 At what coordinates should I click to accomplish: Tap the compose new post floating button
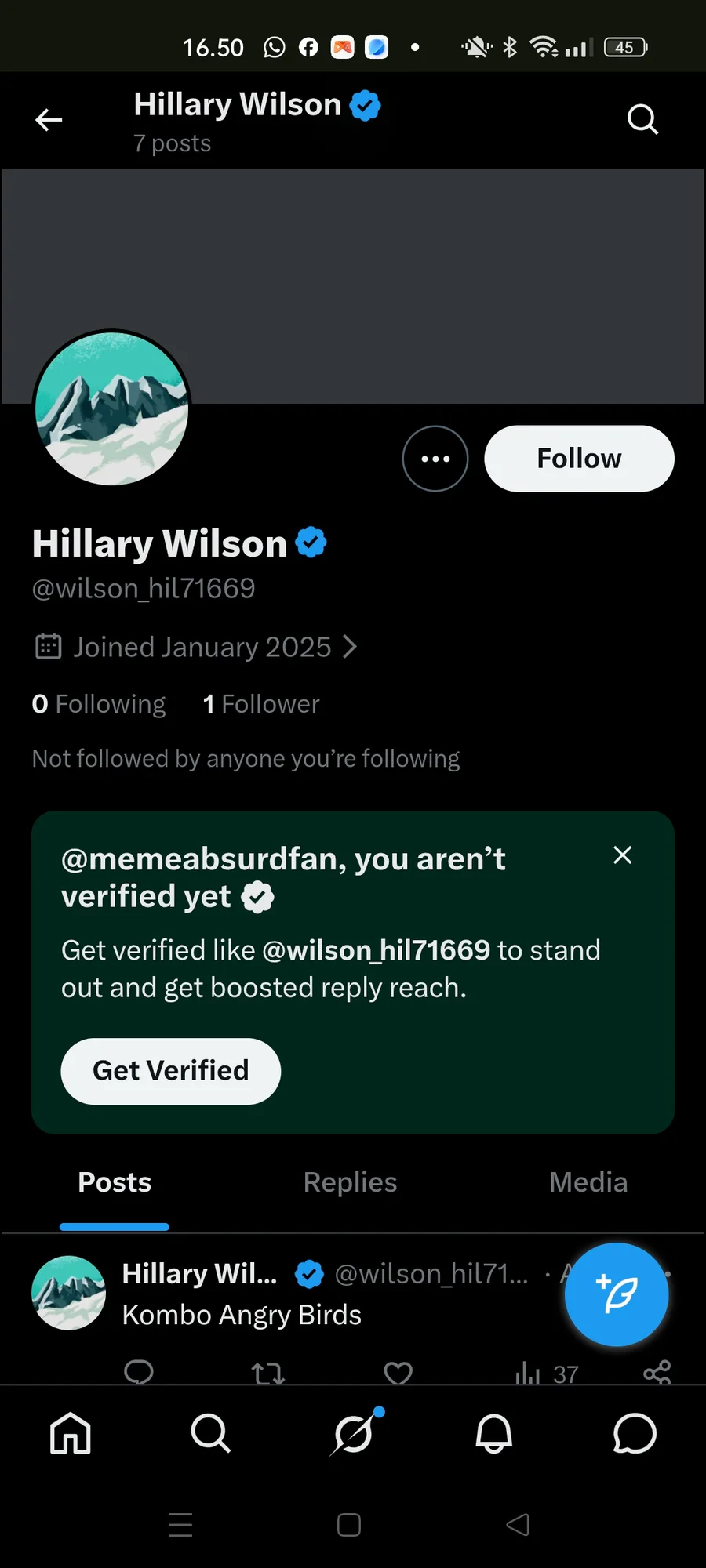(x=617, y=1294)
